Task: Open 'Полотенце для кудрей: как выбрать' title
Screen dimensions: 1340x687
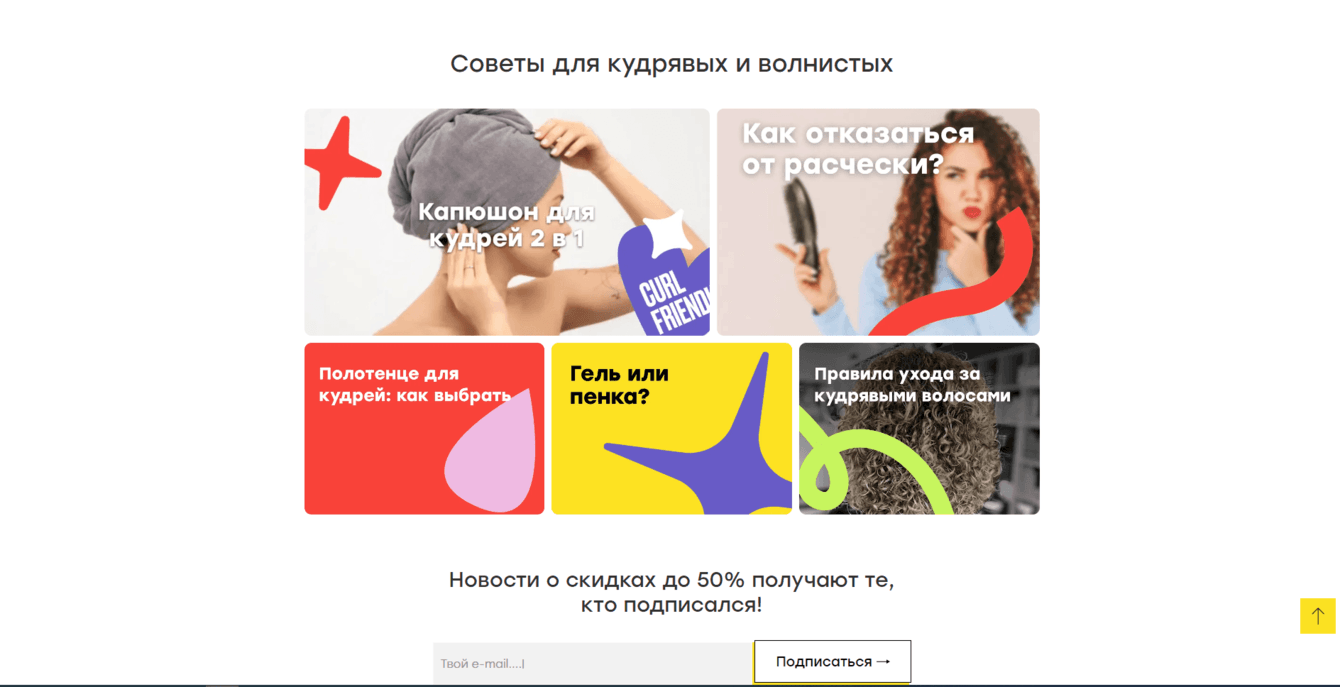Action: pos(415,384)
